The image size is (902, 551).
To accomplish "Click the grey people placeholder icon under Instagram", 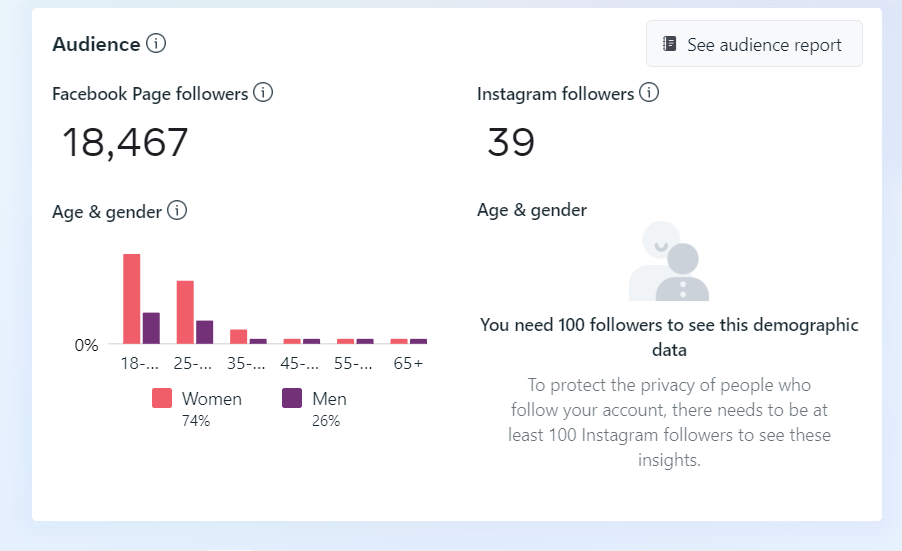I will (x=669, y=262).
